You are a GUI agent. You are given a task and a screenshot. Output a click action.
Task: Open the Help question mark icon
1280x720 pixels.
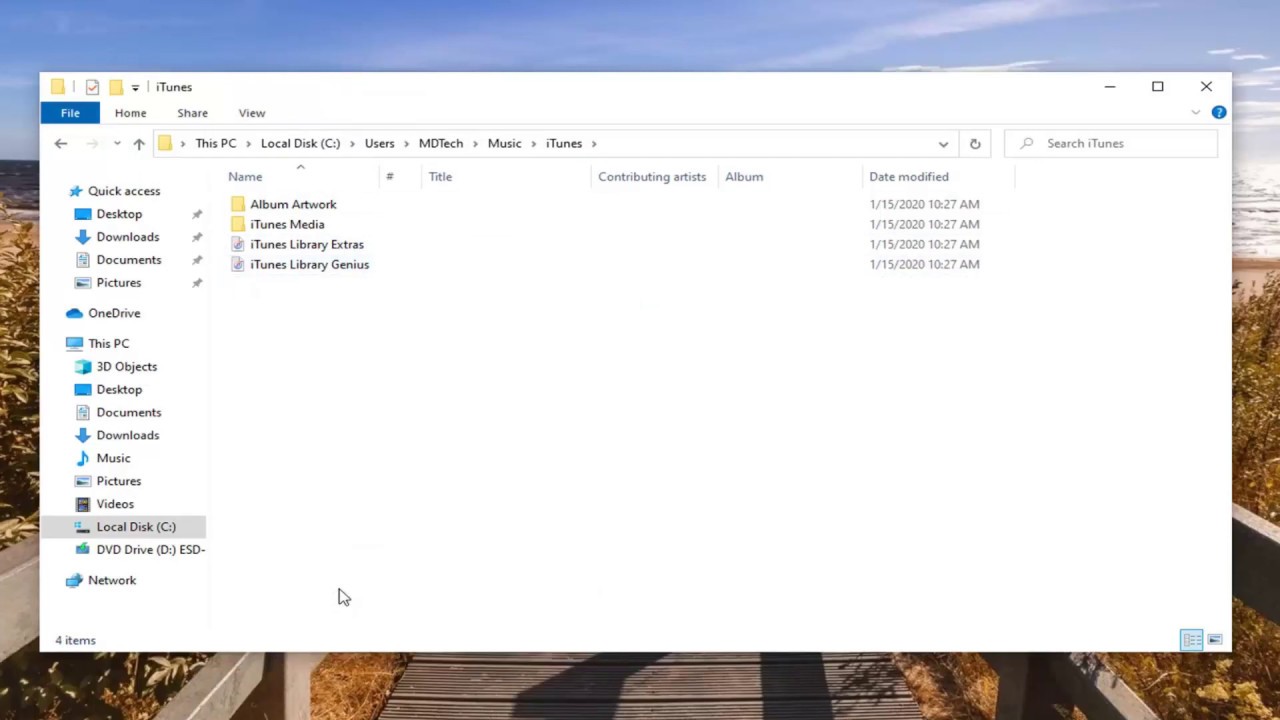pyautogui.click(x=1218, y=113)
